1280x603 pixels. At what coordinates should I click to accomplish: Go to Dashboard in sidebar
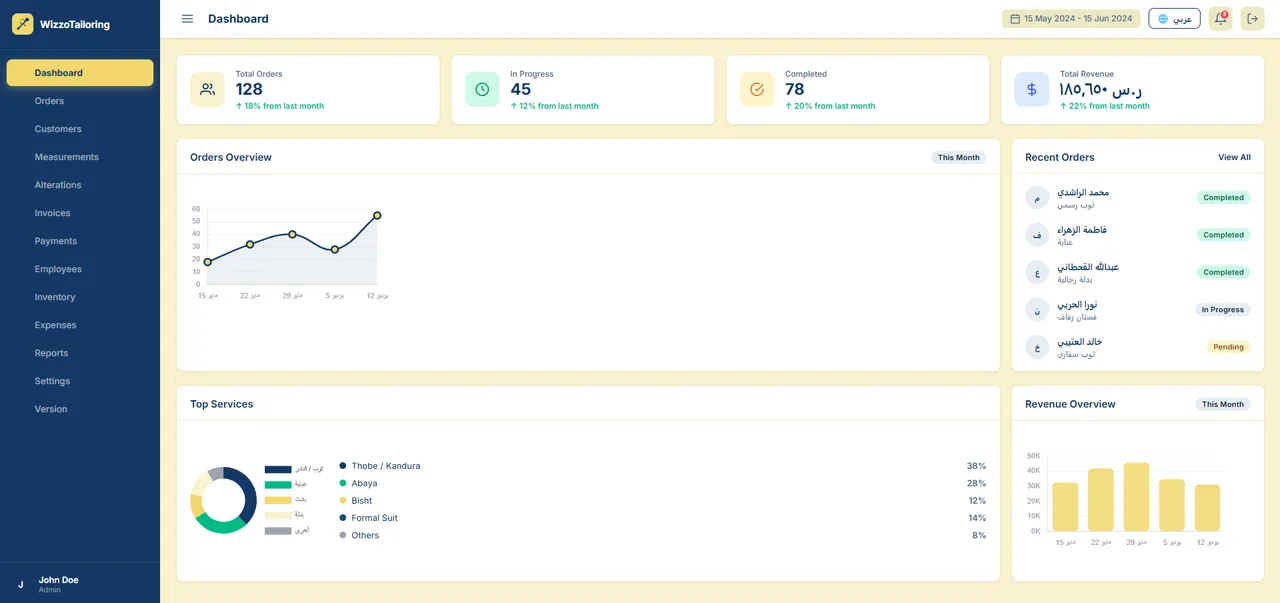pyautogui.click(x=80, y=73)
